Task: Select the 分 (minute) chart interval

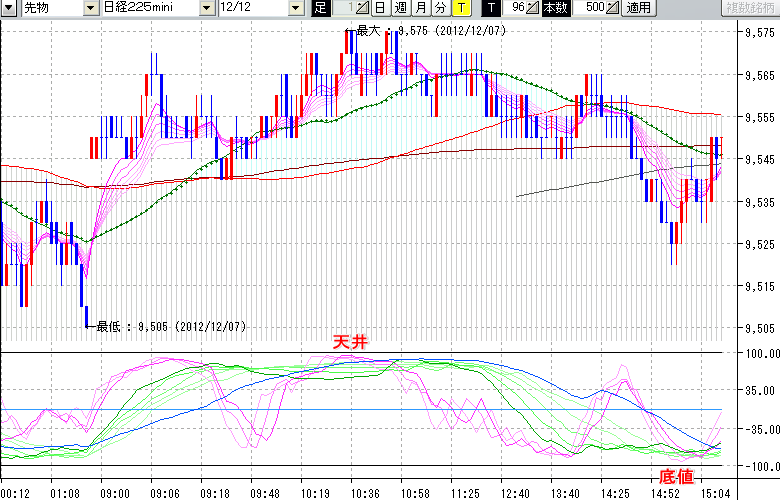Action: (x=439, y=8)
